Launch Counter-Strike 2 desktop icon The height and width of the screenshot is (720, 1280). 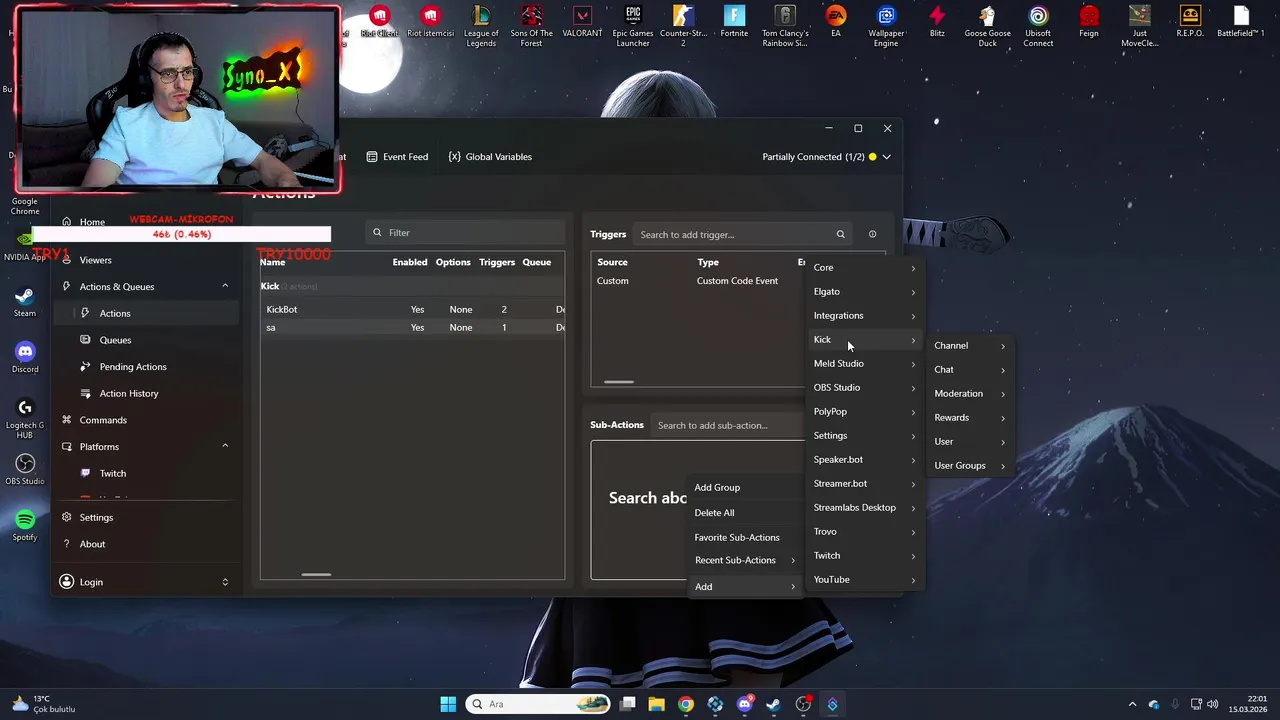click(x=683, y=26)
